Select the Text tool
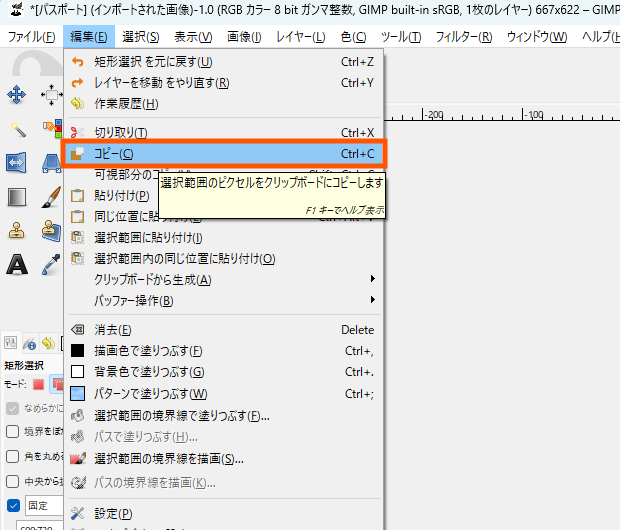 [x=16, y=264]
